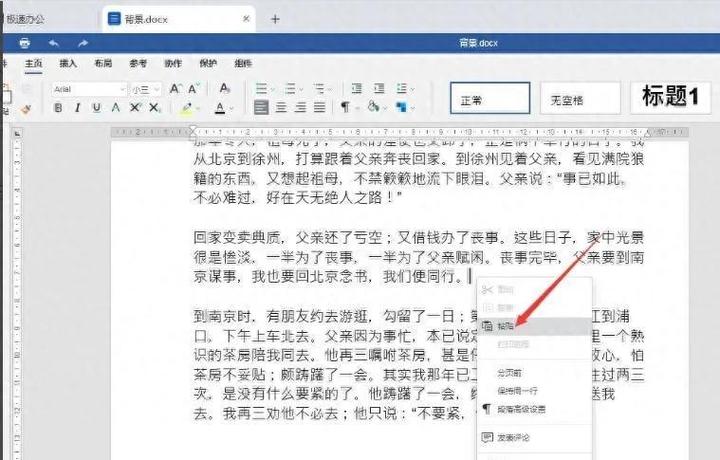The height and width of the screenshot is (460, 720).
Task: Apply the 无空格 style
Action: tap(578, 99)
